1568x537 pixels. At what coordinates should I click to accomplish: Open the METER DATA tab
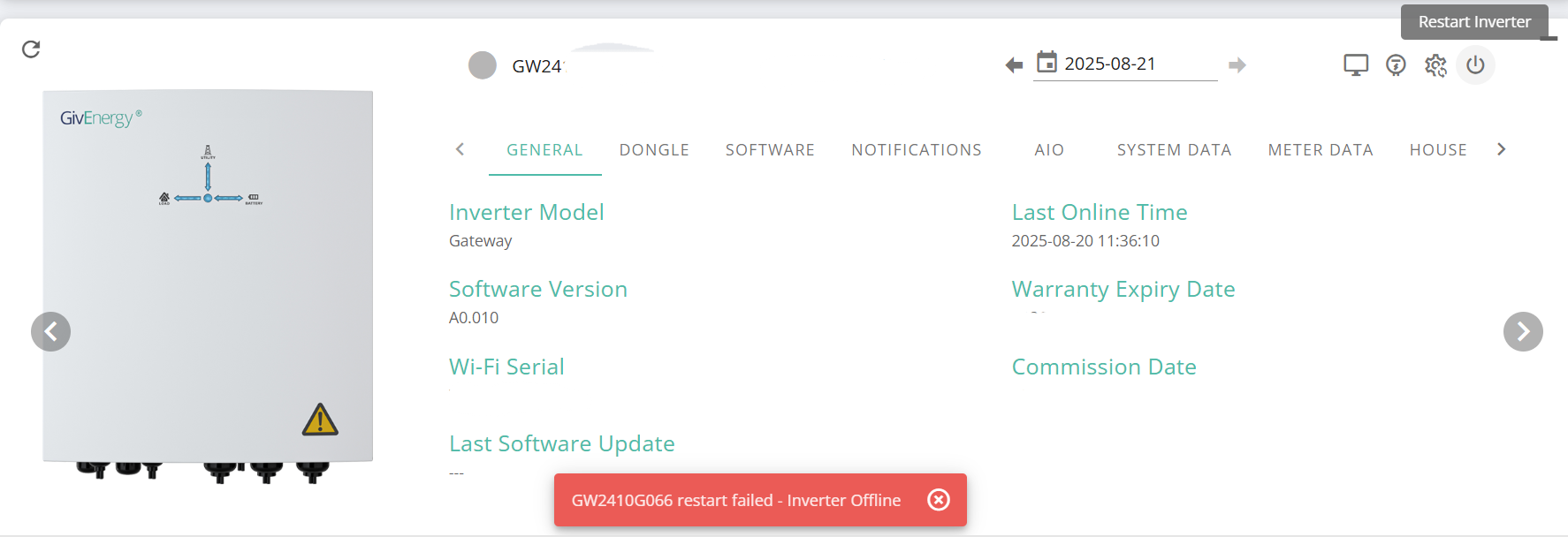[x=1321, y=150]
